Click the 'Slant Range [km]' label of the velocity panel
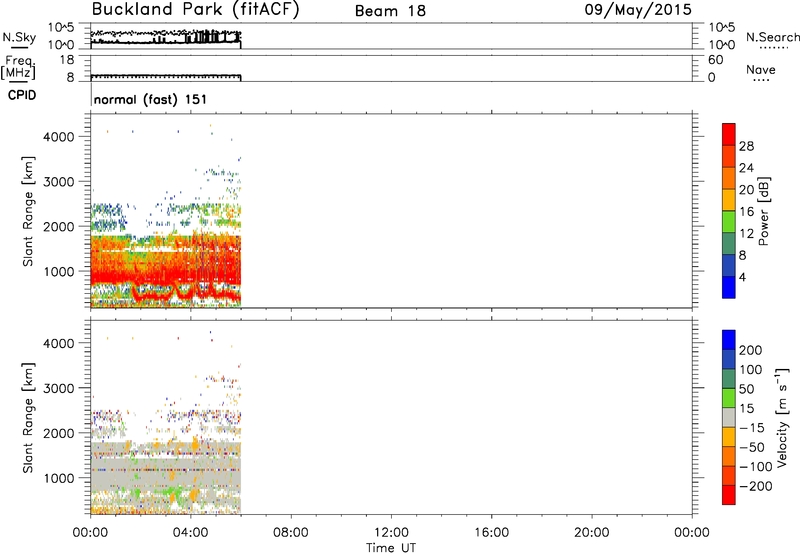Screen dimensions: 800x554 coord(28,418)
